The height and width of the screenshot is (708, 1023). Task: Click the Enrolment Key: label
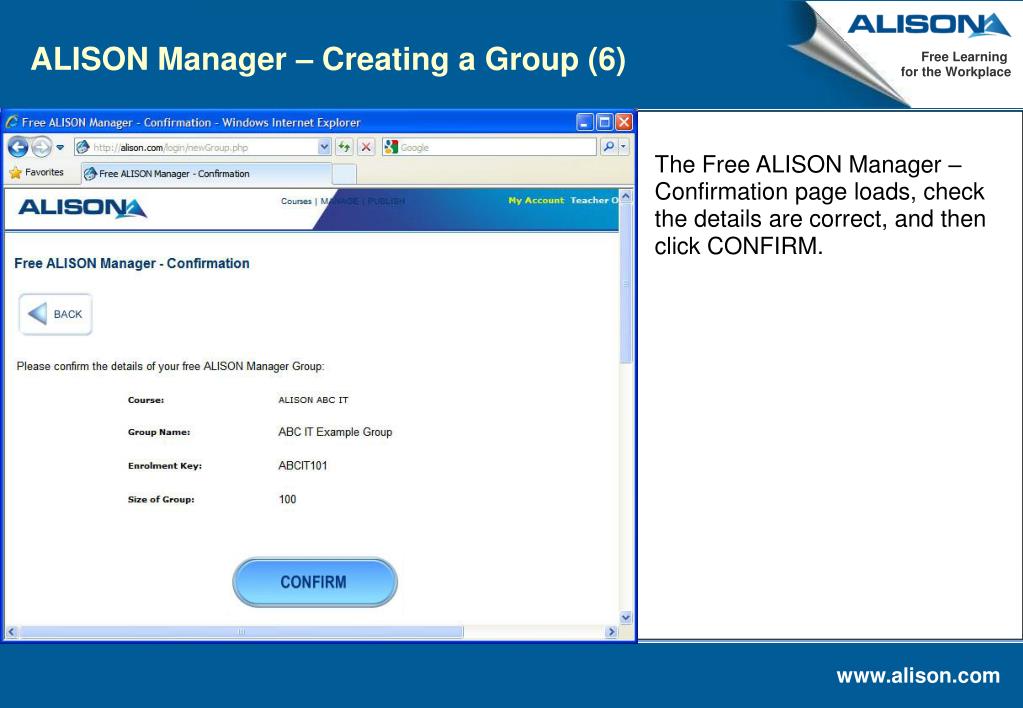pos(165,466)
